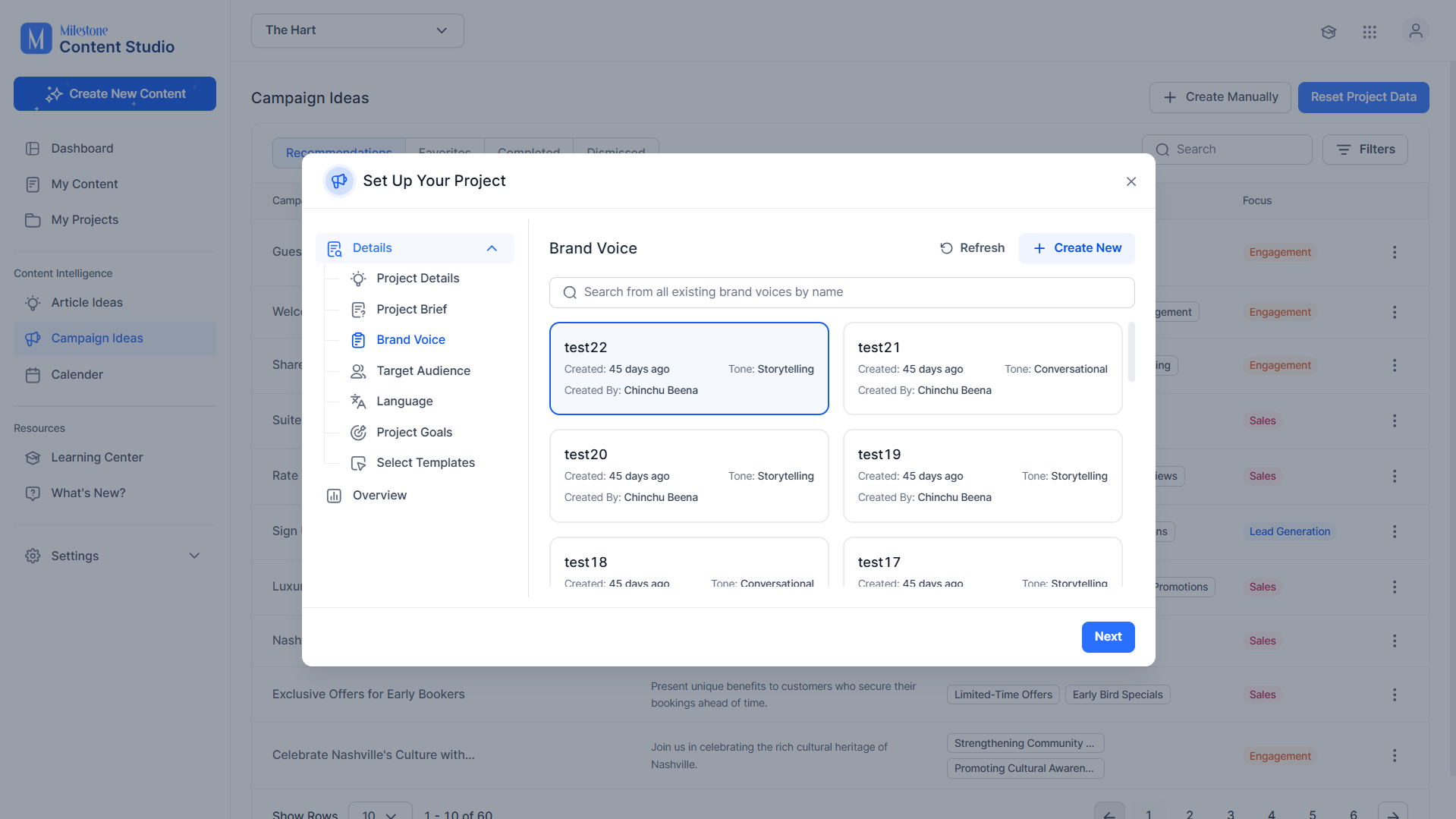Image resolution: width=1456 pixels, height=819 pixels.
Task: Click Reset Project Data button
Action: [1363, 97]
